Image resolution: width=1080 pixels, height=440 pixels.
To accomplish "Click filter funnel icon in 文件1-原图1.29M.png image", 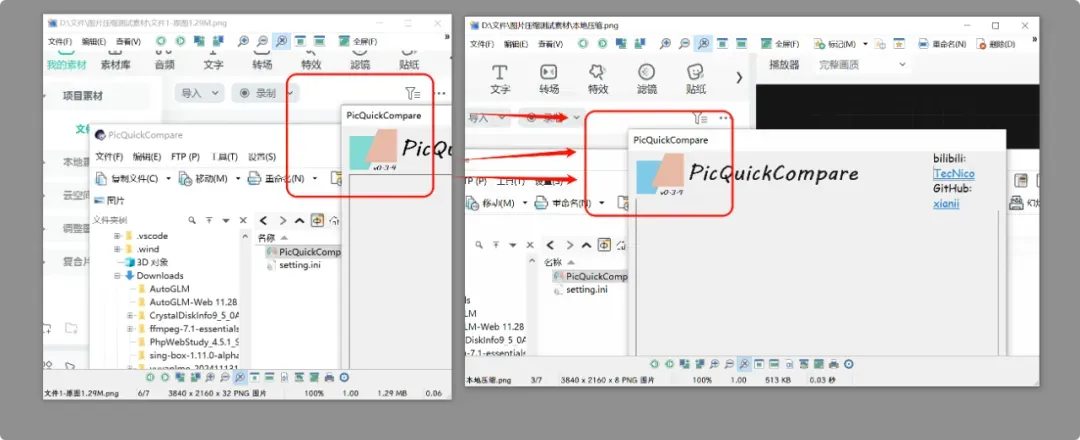I will (413, 93).
